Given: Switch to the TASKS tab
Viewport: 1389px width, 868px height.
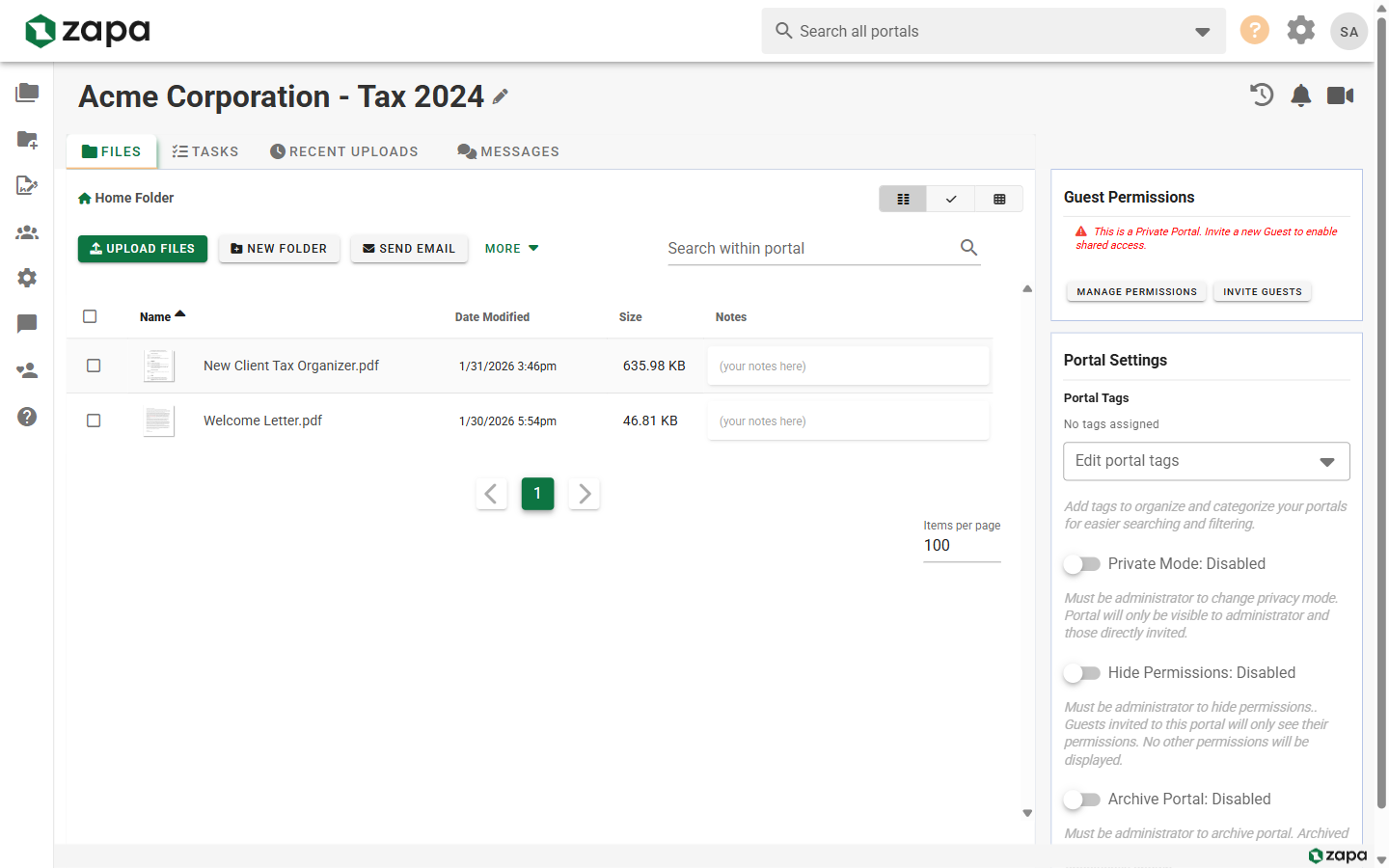Looking at the screenshot, I should [205, 151].
